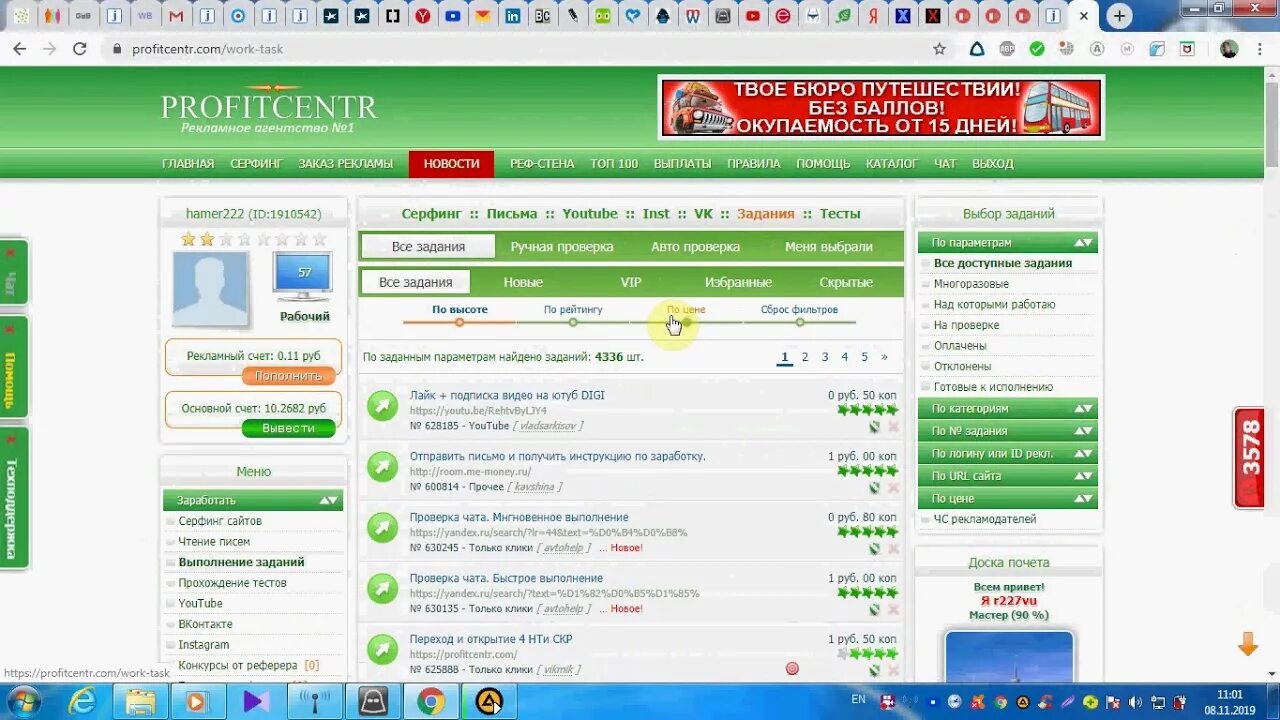Screen dimensions: 1280x720
Task: Start the task 'Лайк + подписка видео на ютуб DIGI' via its green arrow icon
Action: (x=382, y=405)
